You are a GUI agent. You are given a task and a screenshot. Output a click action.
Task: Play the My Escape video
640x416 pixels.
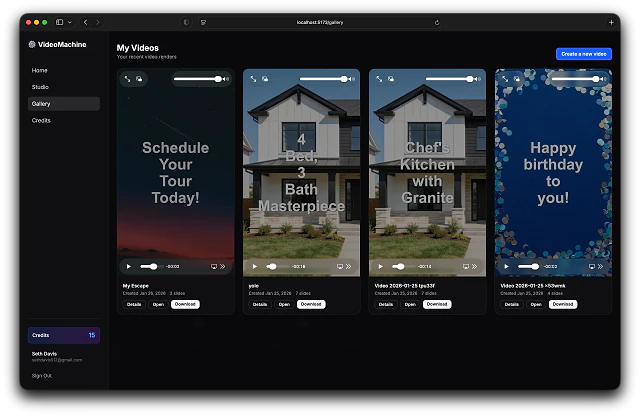coord(128,267)
